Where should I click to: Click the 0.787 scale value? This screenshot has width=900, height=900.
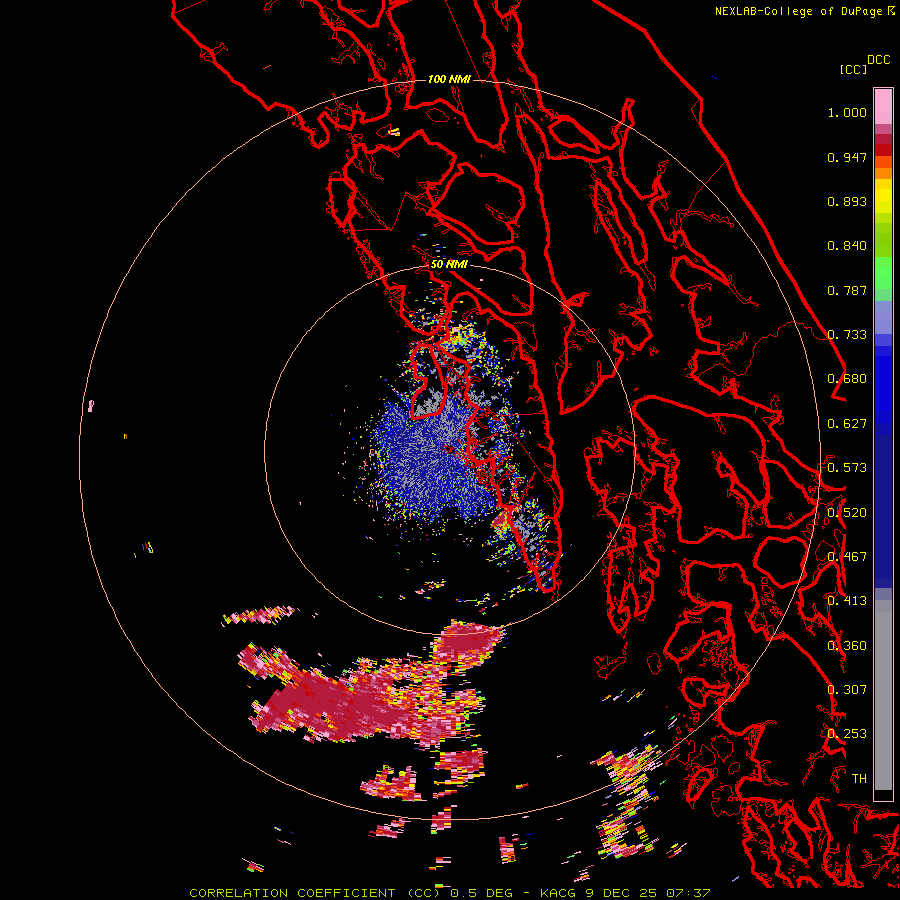847,290
